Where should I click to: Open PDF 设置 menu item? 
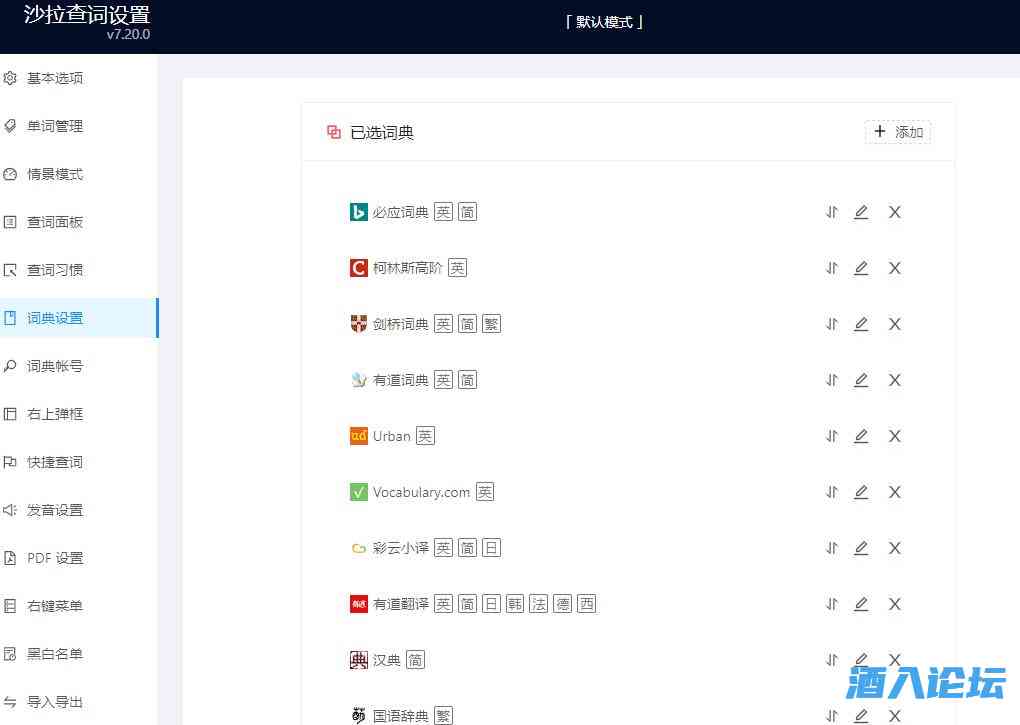[x=78, y=558]
